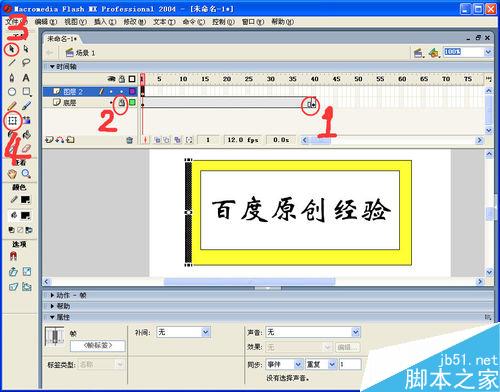Open the 编辑 menu
This screenshot has width=500, height=392.
[x=46, y=22]
